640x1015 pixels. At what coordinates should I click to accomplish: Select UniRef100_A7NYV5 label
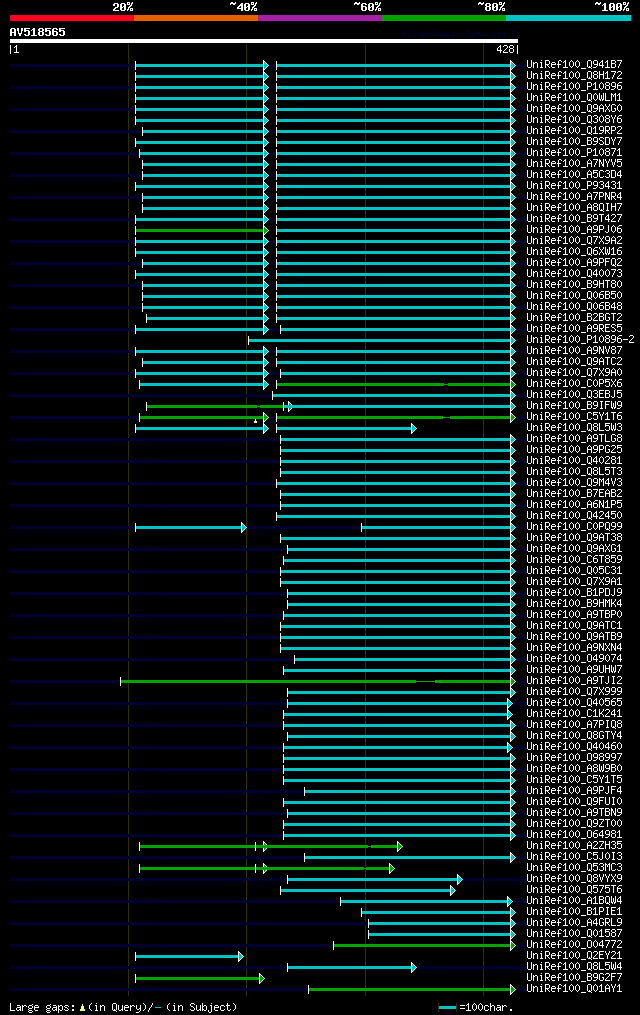click(x=574, y=164)
